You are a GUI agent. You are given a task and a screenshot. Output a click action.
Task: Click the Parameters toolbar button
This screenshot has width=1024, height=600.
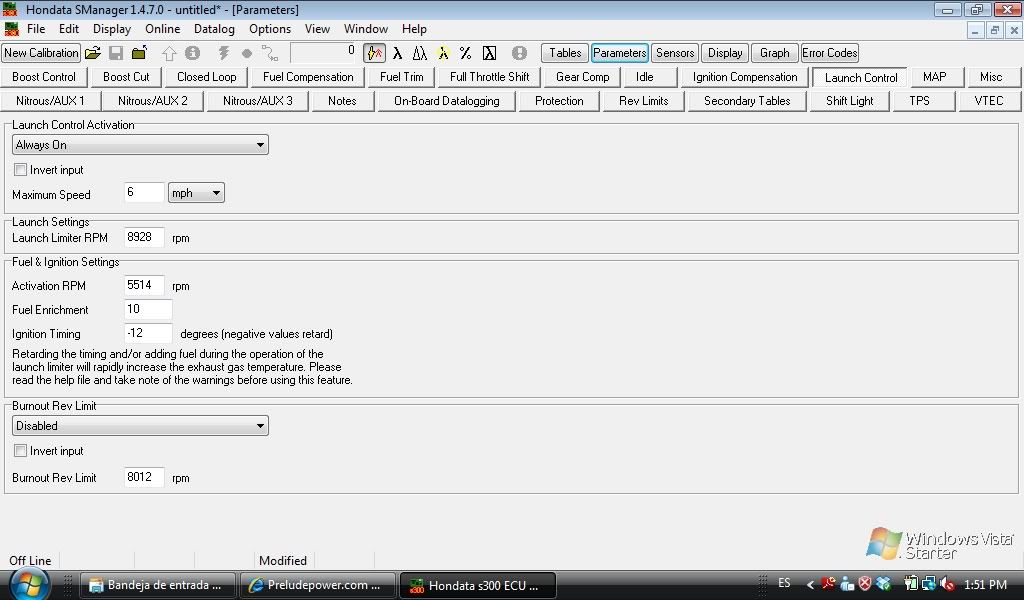[x=620, y=53]
